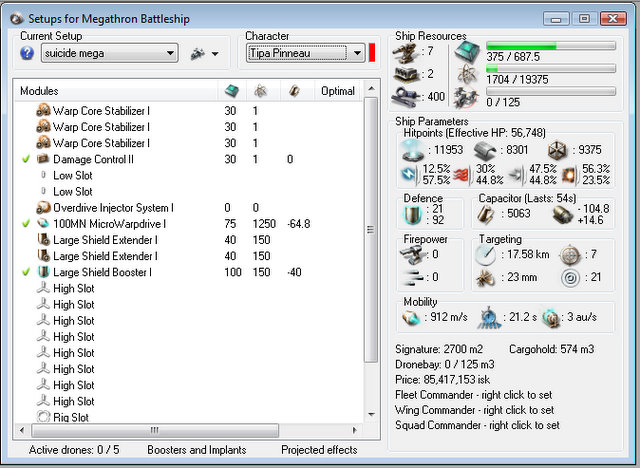Click the structure hitpoints icon
Image resolution: width=640 pixels, height=468 pixels.
tap(558, 151)
